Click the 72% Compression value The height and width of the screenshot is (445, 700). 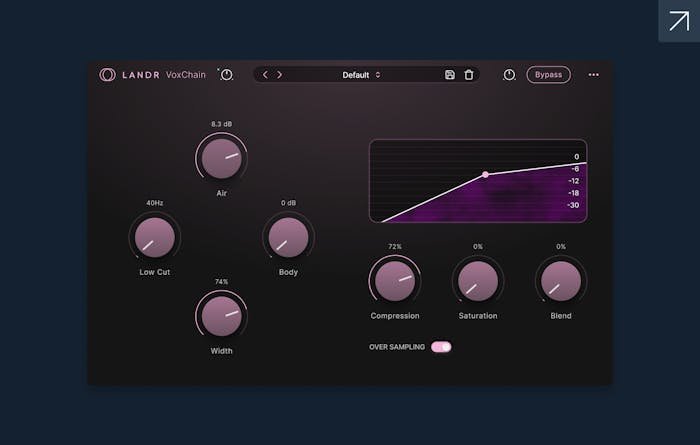pos(395,246)
